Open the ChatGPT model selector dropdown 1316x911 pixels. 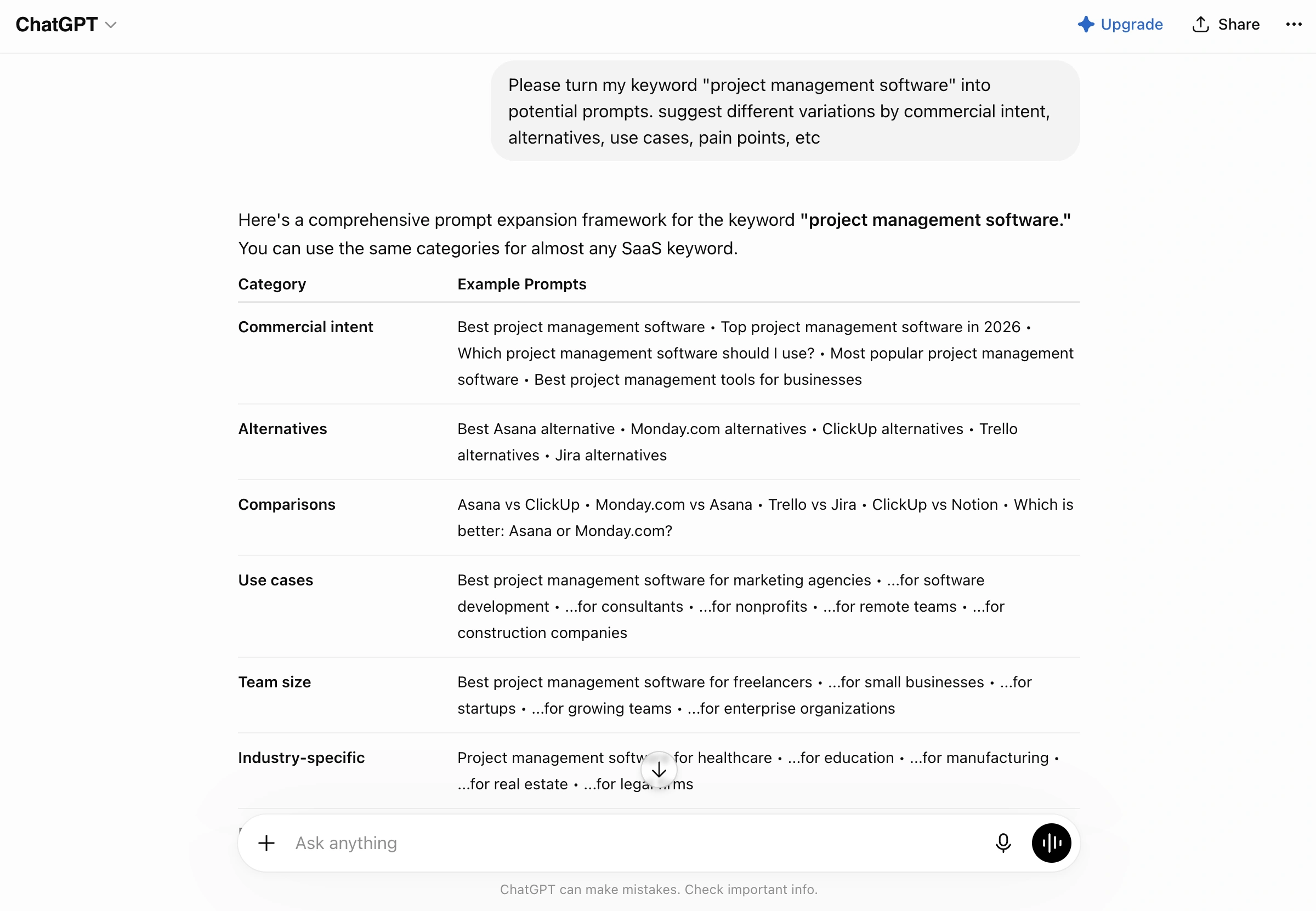(66, 25)
